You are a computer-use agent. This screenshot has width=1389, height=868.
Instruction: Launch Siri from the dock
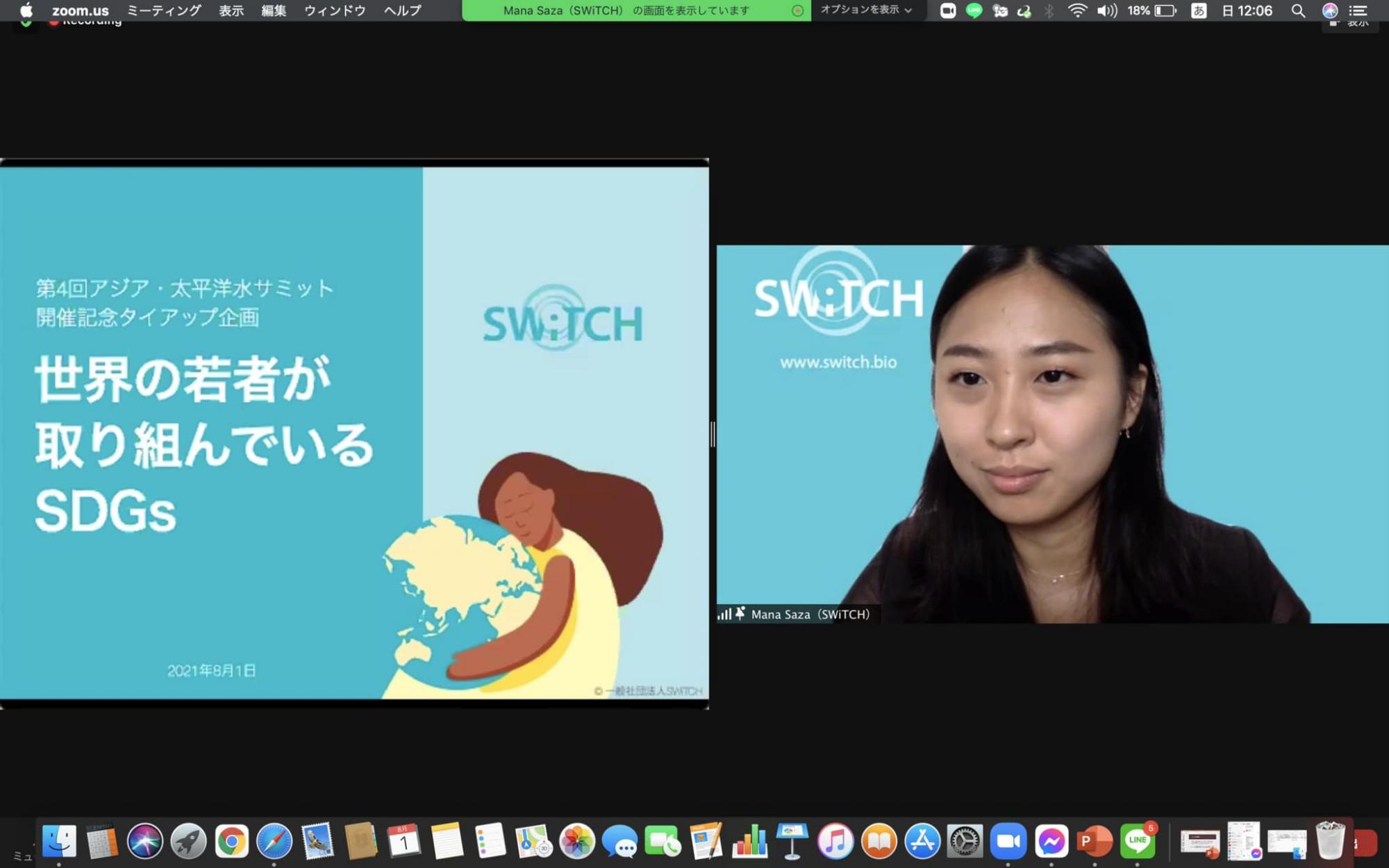pos(144,841)
